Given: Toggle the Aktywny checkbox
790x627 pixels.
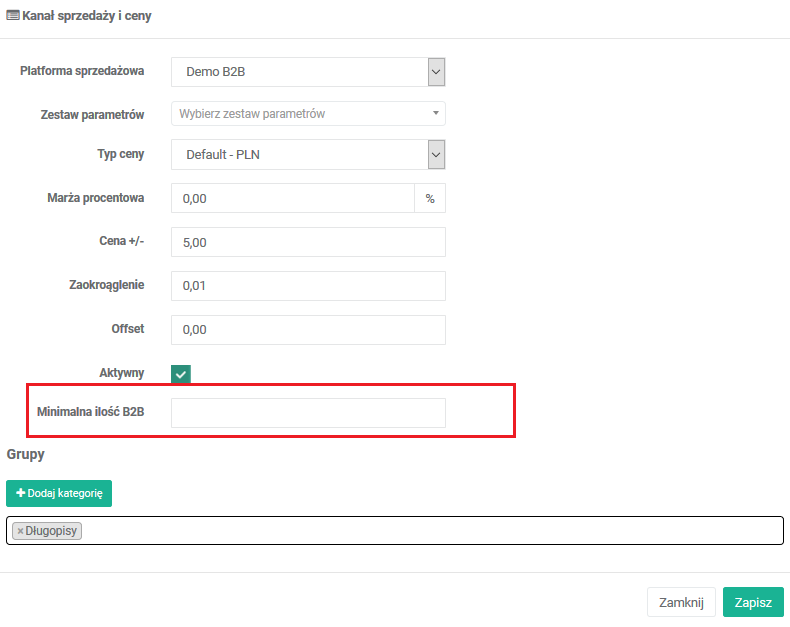Looking at the screenshot, I should pos(181,374).
